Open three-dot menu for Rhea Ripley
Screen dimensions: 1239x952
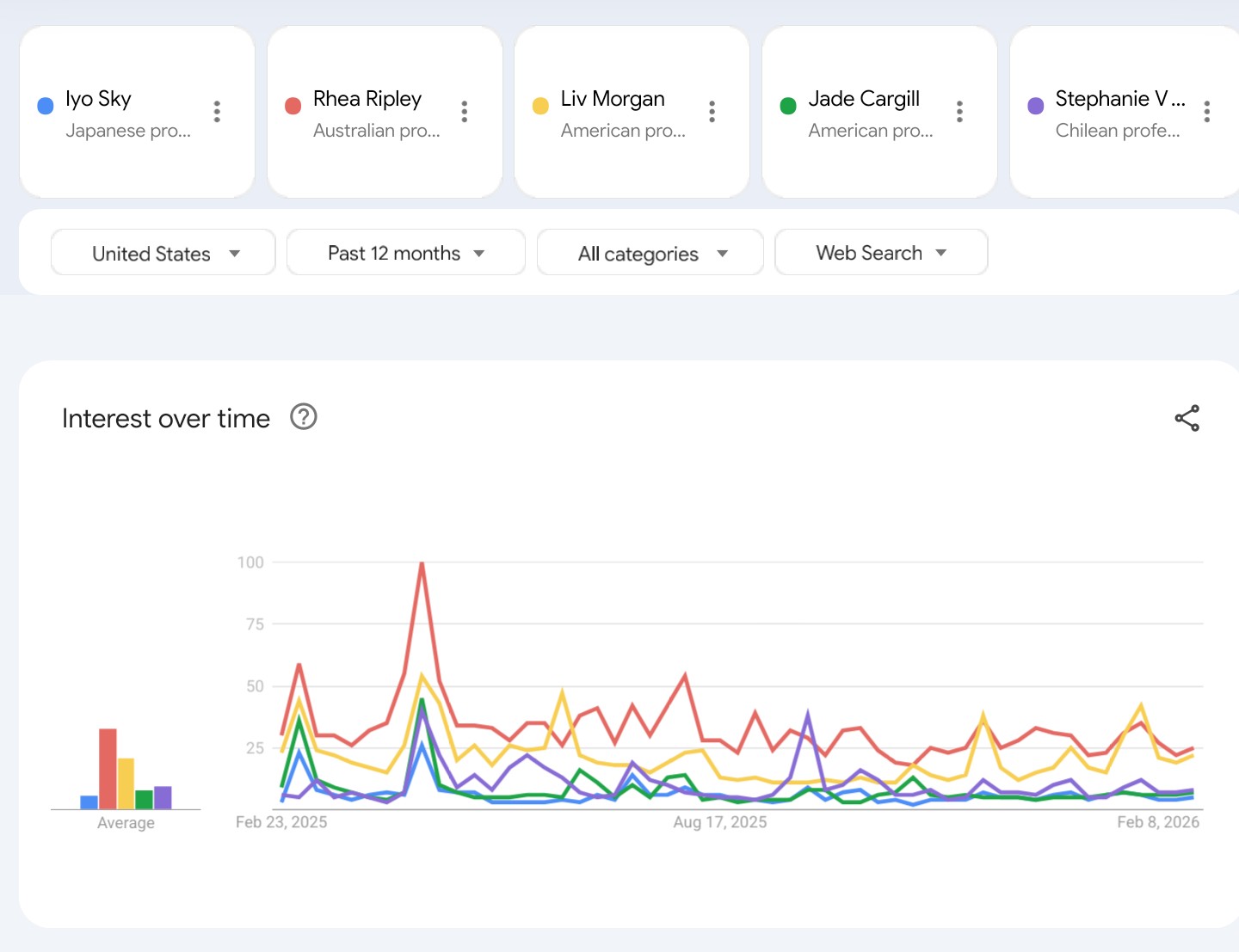[x=465, y=111]
